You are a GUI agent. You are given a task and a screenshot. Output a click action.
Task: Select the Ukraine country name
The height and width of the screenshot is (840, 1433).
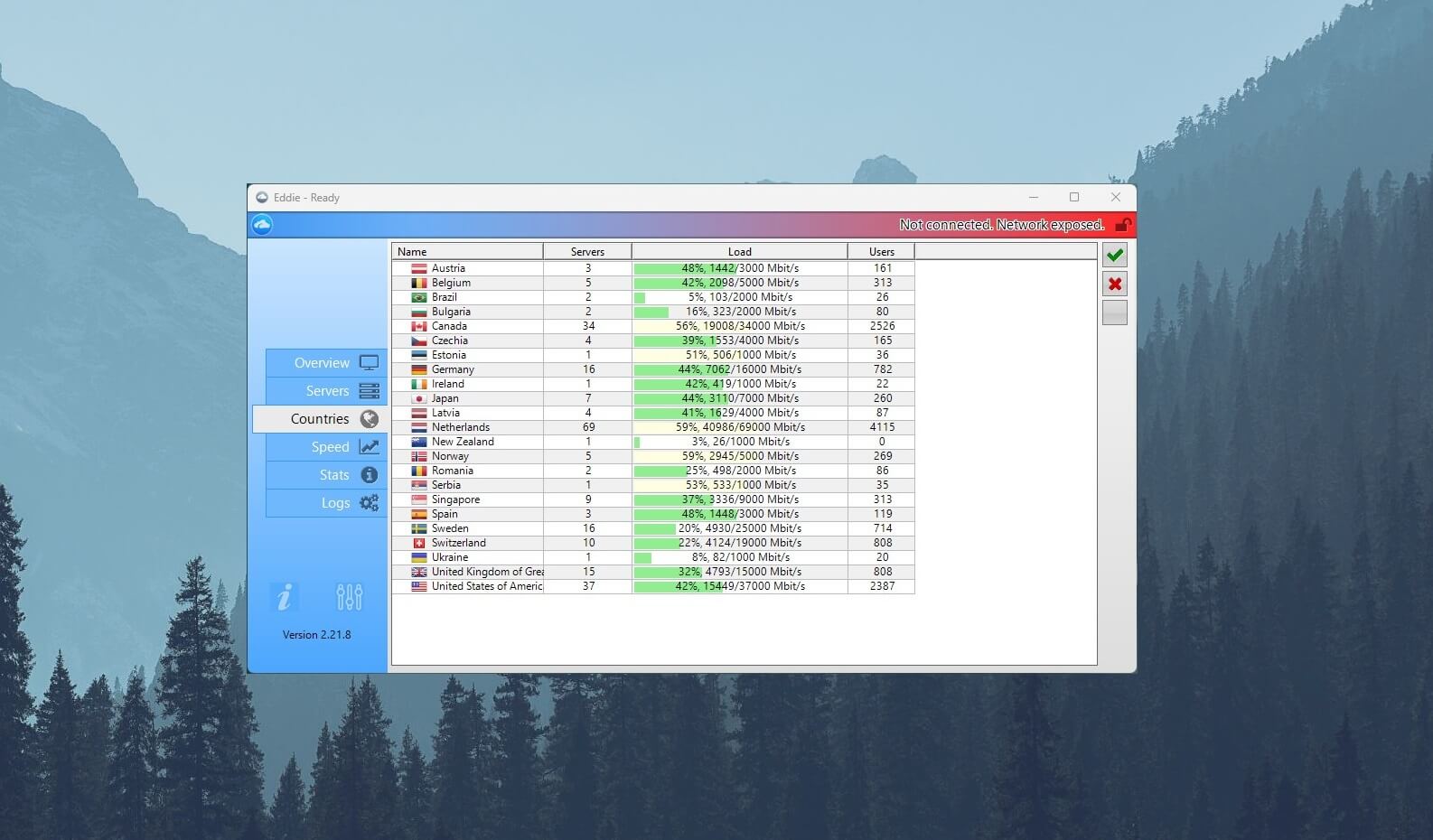pos(450,557)
